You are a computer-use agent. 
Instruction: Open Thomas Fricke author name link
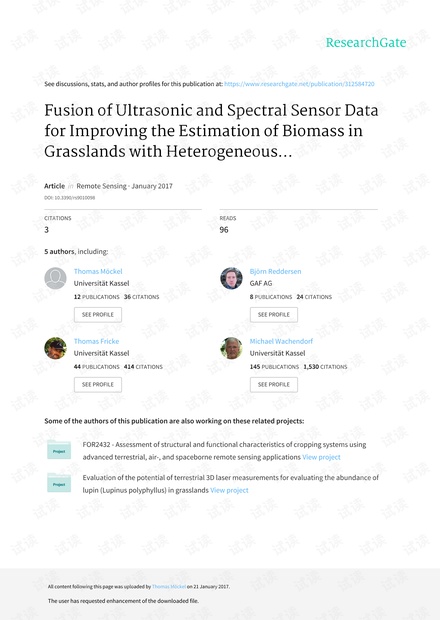tap(96, 341)
